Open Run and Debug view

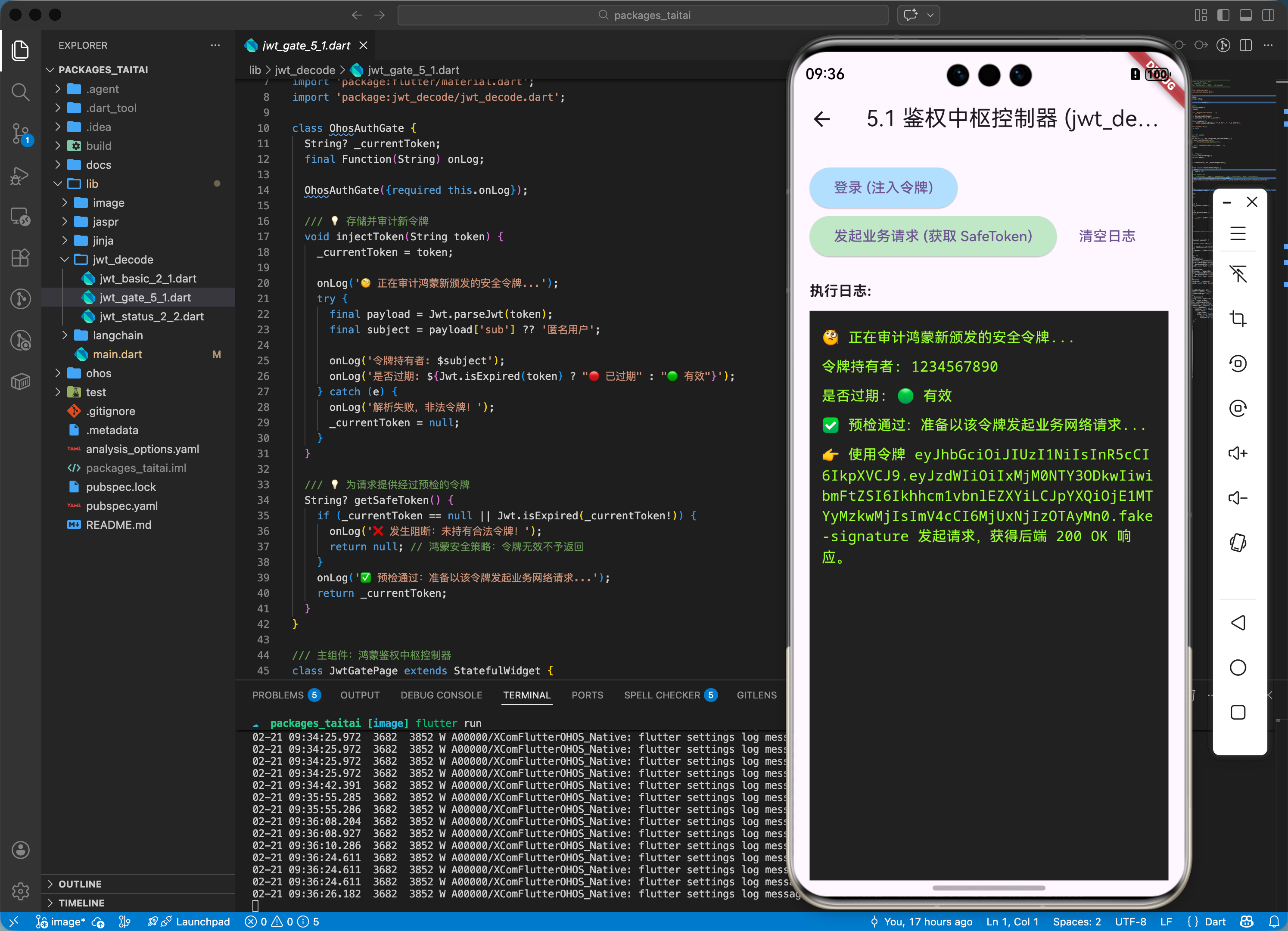click(20, 176)
